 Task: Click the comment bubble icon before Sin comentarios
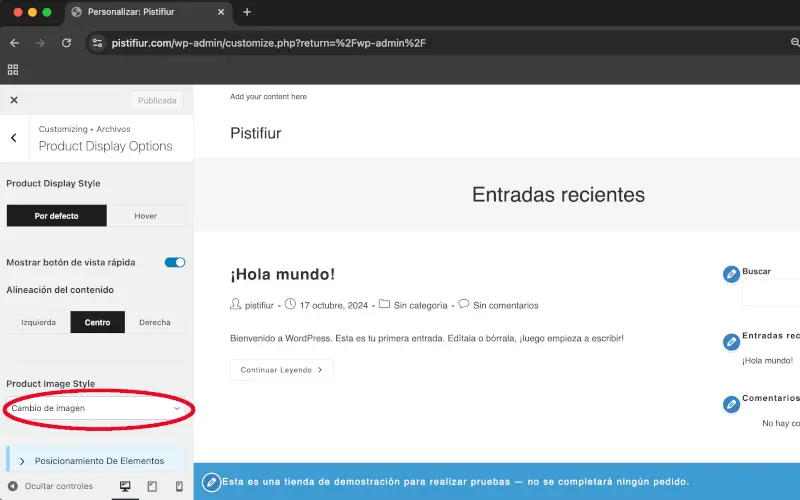[463, 304]
